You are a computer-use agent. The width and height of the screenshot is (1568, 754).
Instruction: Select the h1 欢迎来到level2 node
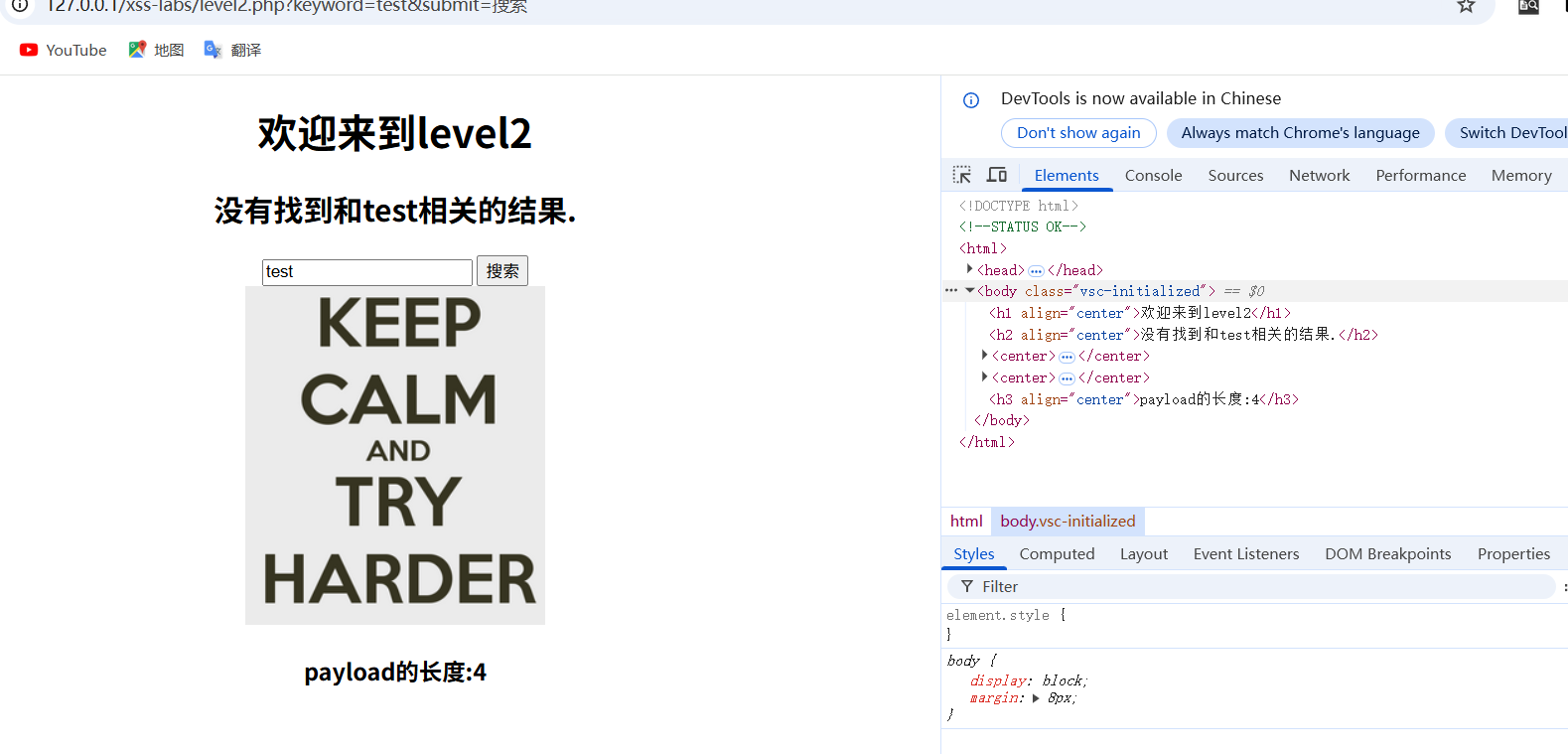[x=1140, y=313]
